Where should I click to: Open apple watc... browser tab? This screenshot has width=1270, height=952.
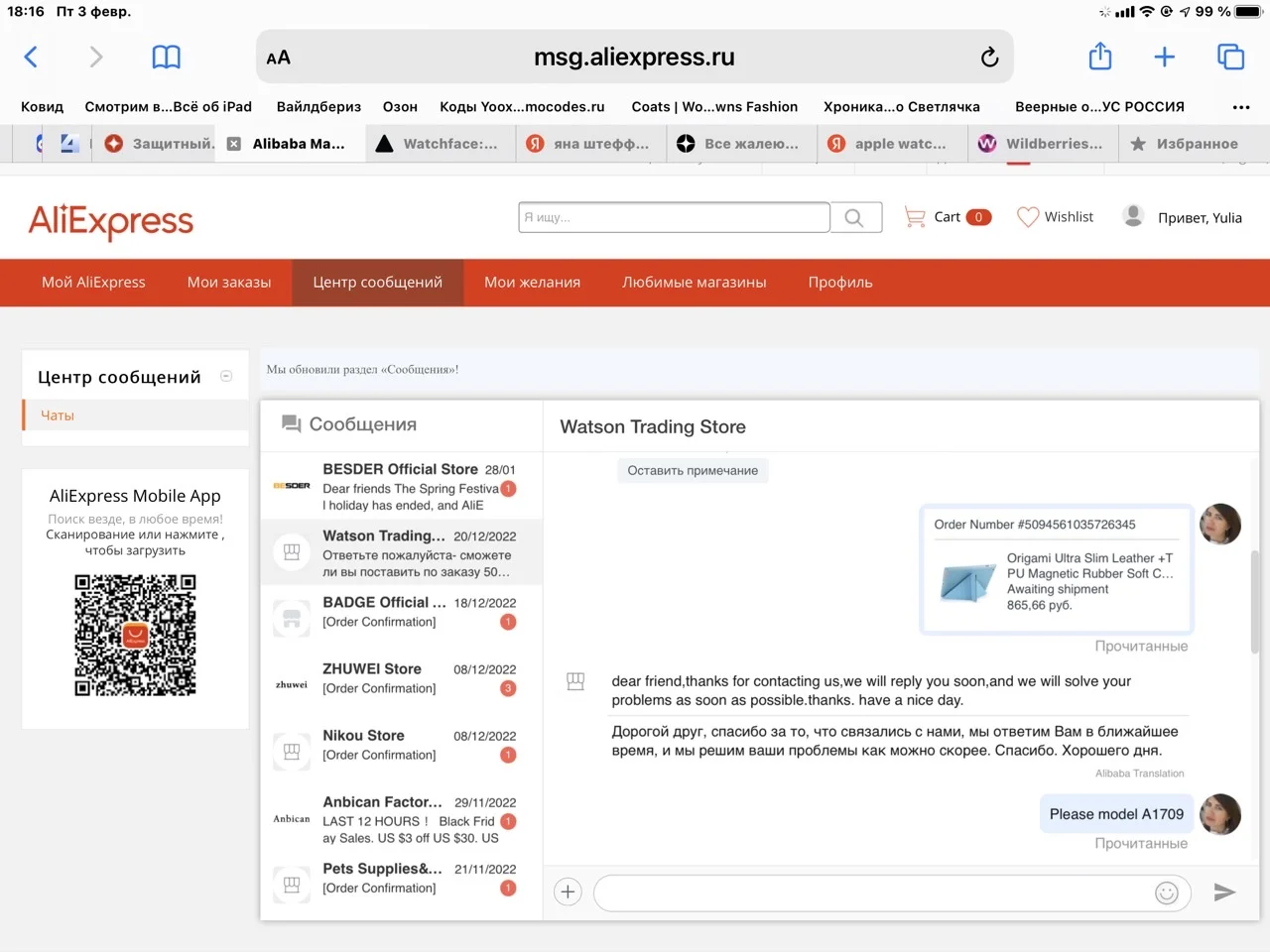(x=893, y=144)
